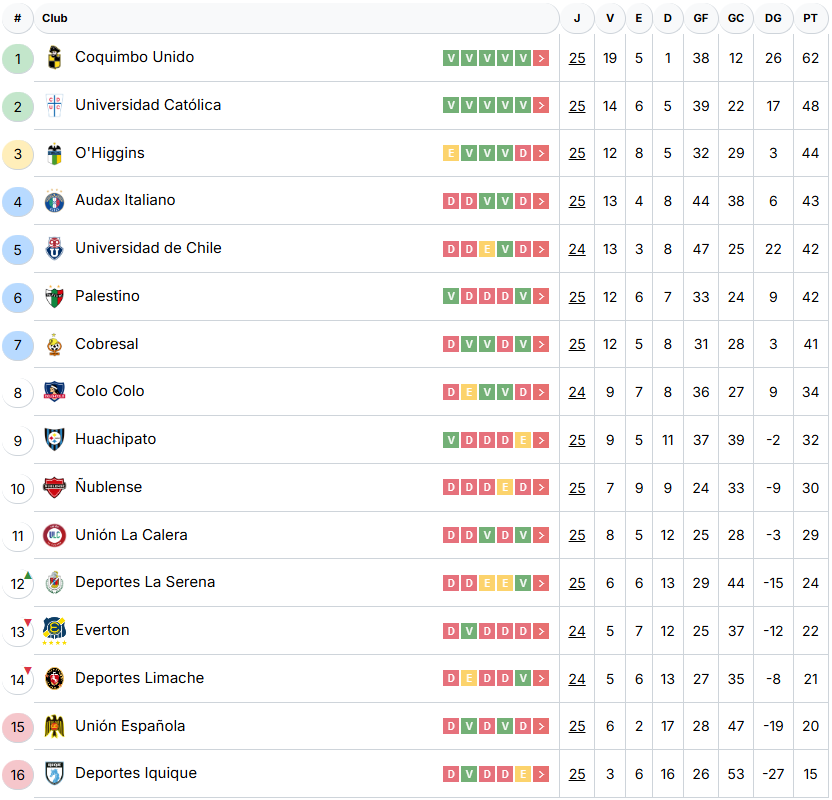
Task: Click the Coquimbo Unido club crest
Action: click(x=54, y=58)
